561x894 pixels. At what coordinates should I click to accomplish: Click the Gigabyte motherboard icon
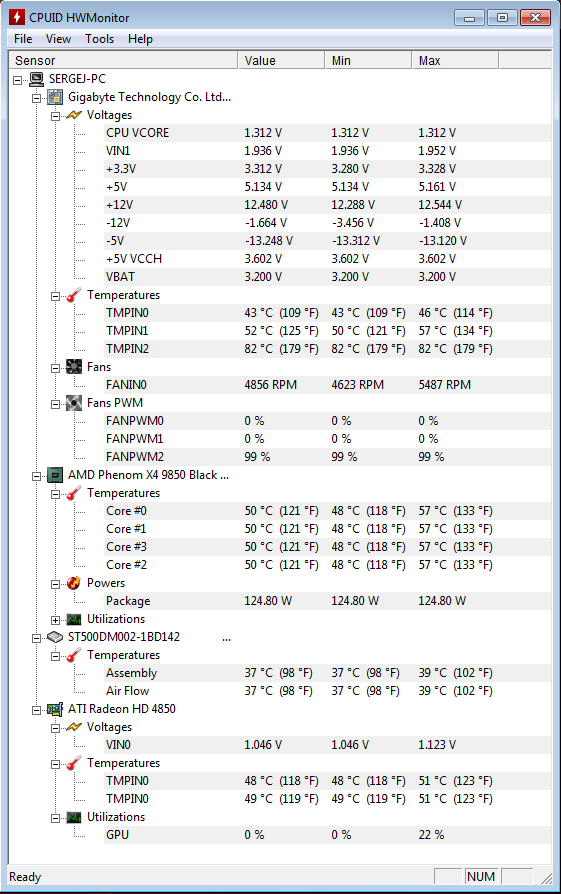pos(55,97)
